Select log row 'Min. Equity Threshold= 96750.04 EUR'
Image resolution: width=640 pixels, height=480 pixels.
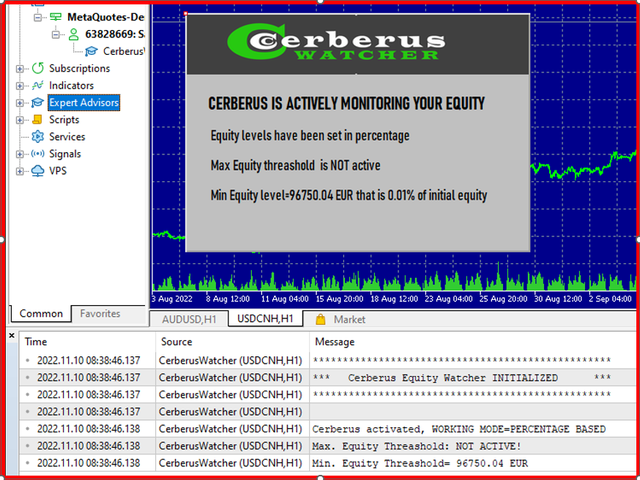pos(328,463)
